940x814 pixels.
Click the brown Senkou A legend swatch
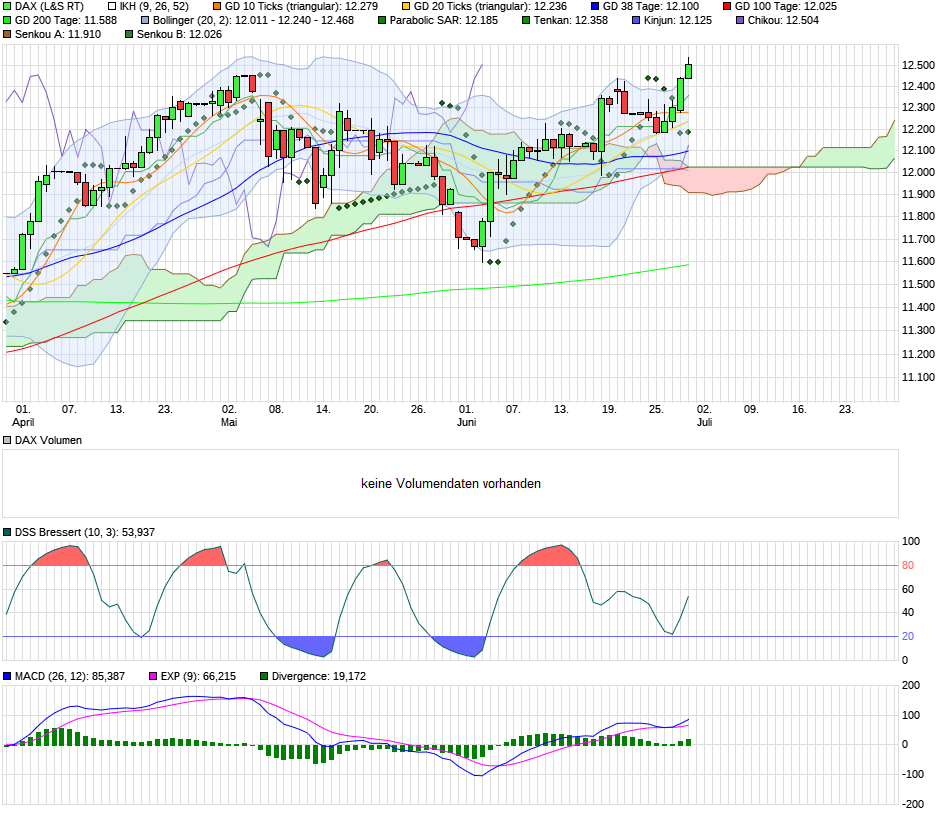click(7, 35)
